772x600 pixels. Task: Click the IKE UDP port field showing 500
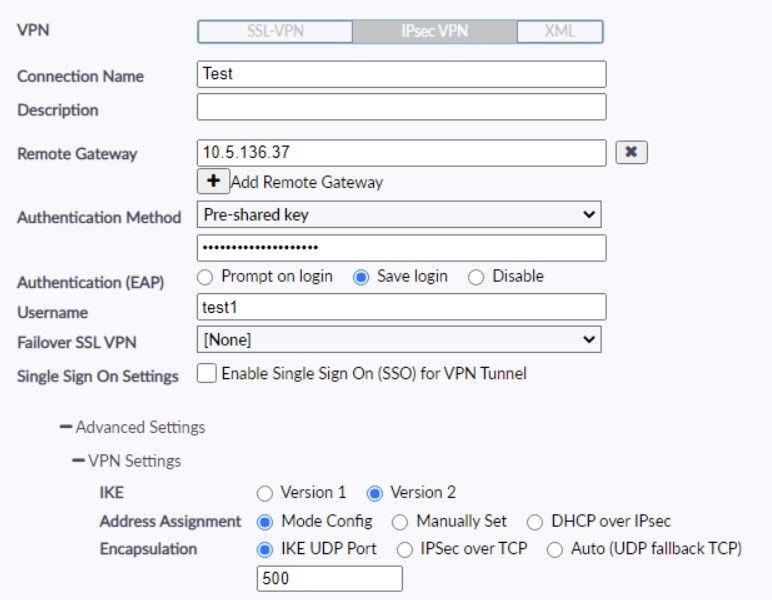tap(329, 578)
